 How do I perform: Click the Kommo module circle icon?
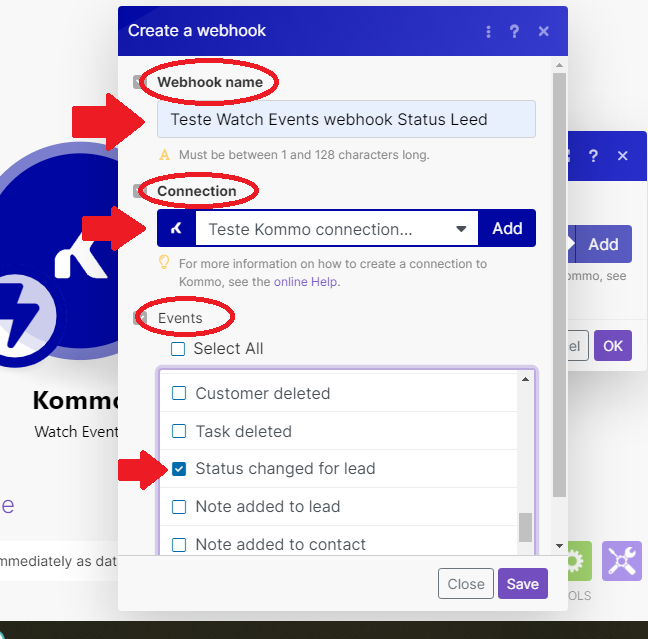pos(58,252)
